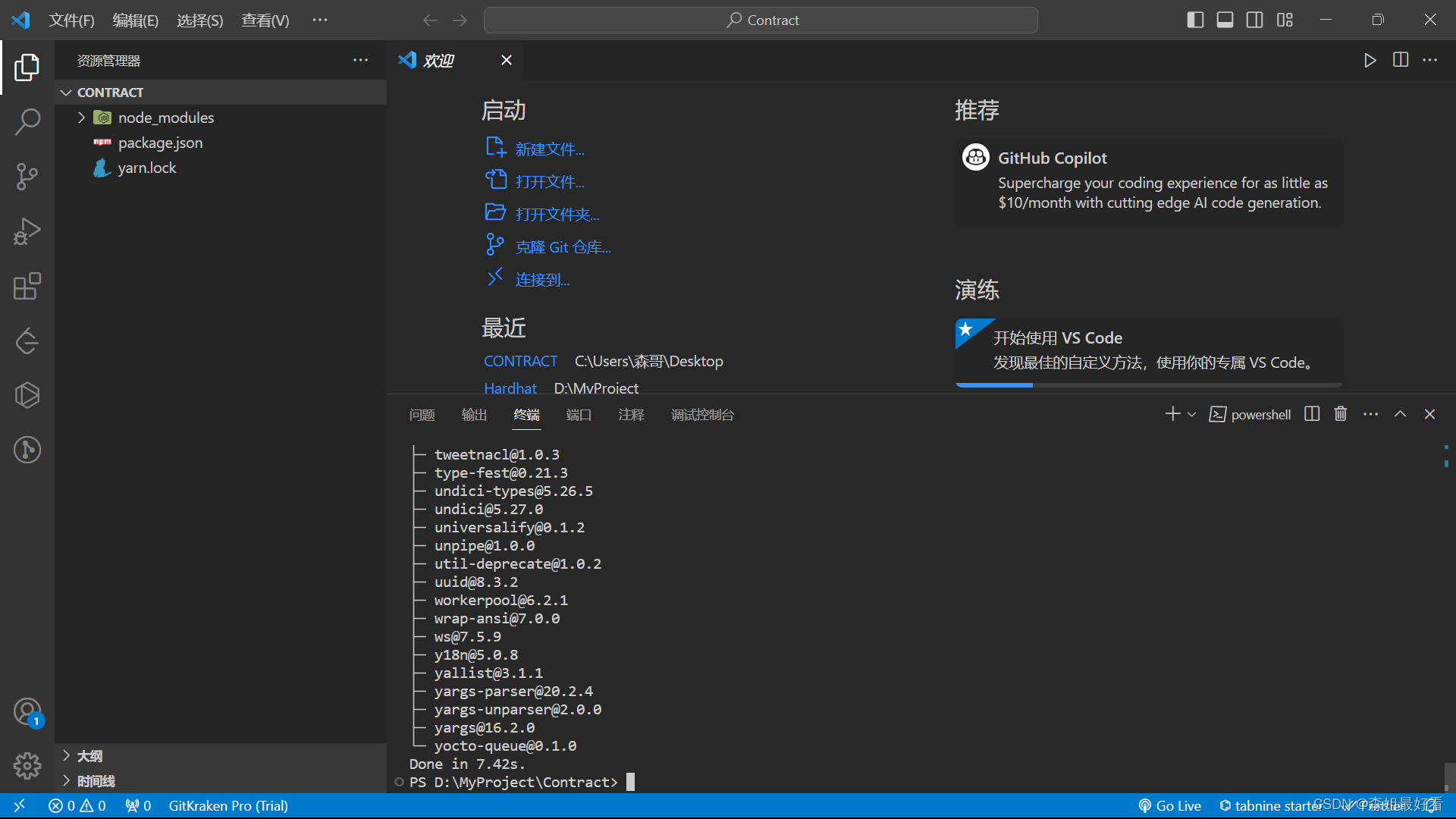Click the Extensions sidebar icon

pyautogui.click(x=27, y=287)
